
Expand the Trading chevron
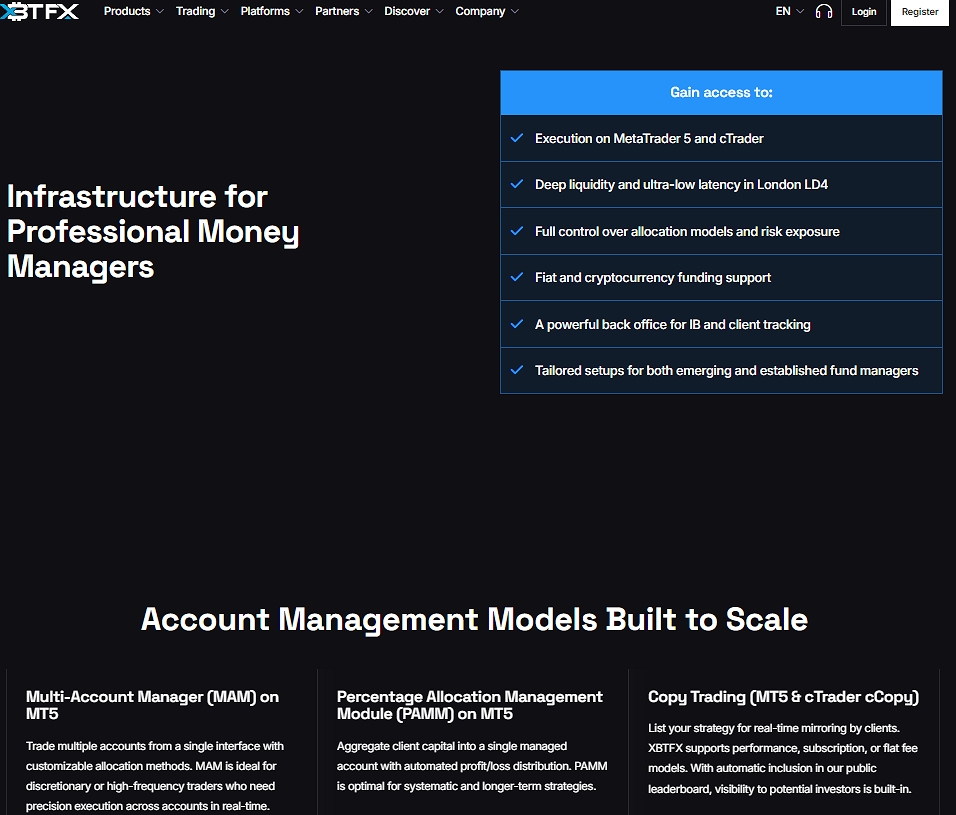click(224, 12)
